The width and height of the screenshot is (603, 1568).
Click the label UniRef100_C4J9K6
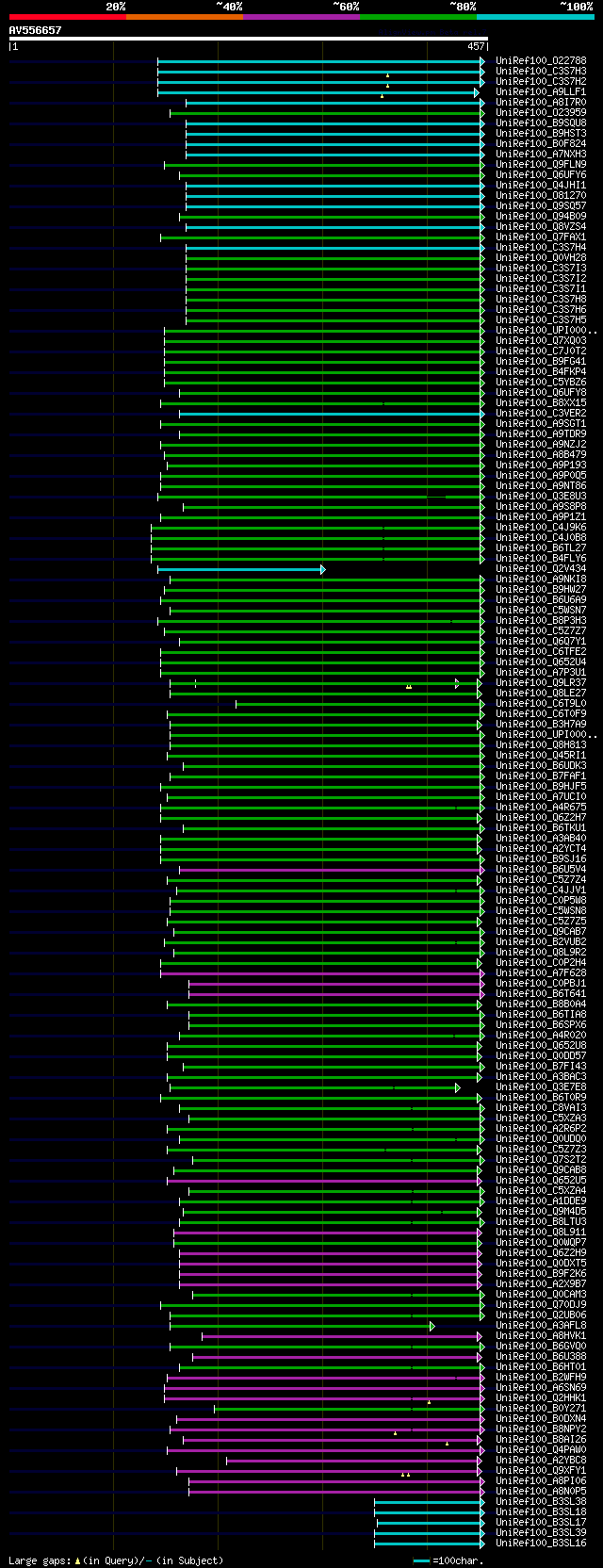[x=541, y=528]
